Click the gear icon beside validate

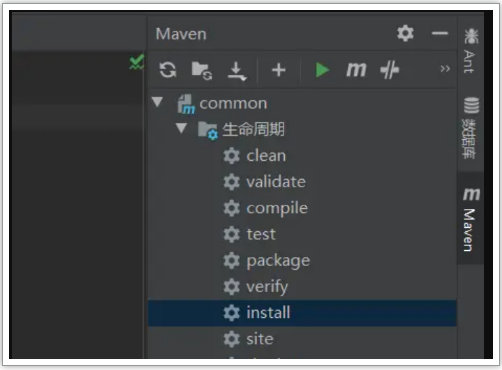point(232,182)
